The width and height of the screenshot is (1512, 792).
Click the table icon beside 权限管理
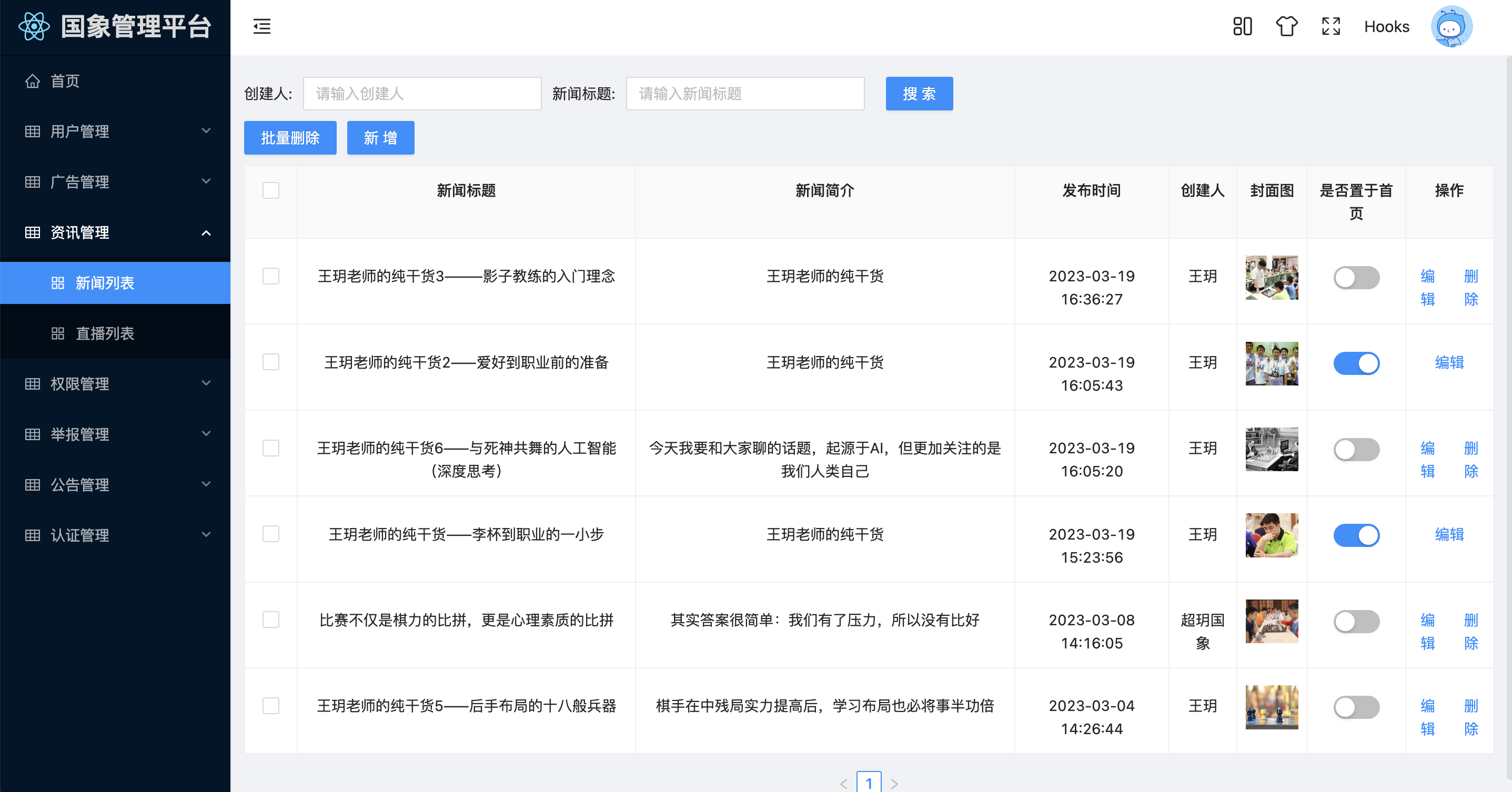(33, 384)
